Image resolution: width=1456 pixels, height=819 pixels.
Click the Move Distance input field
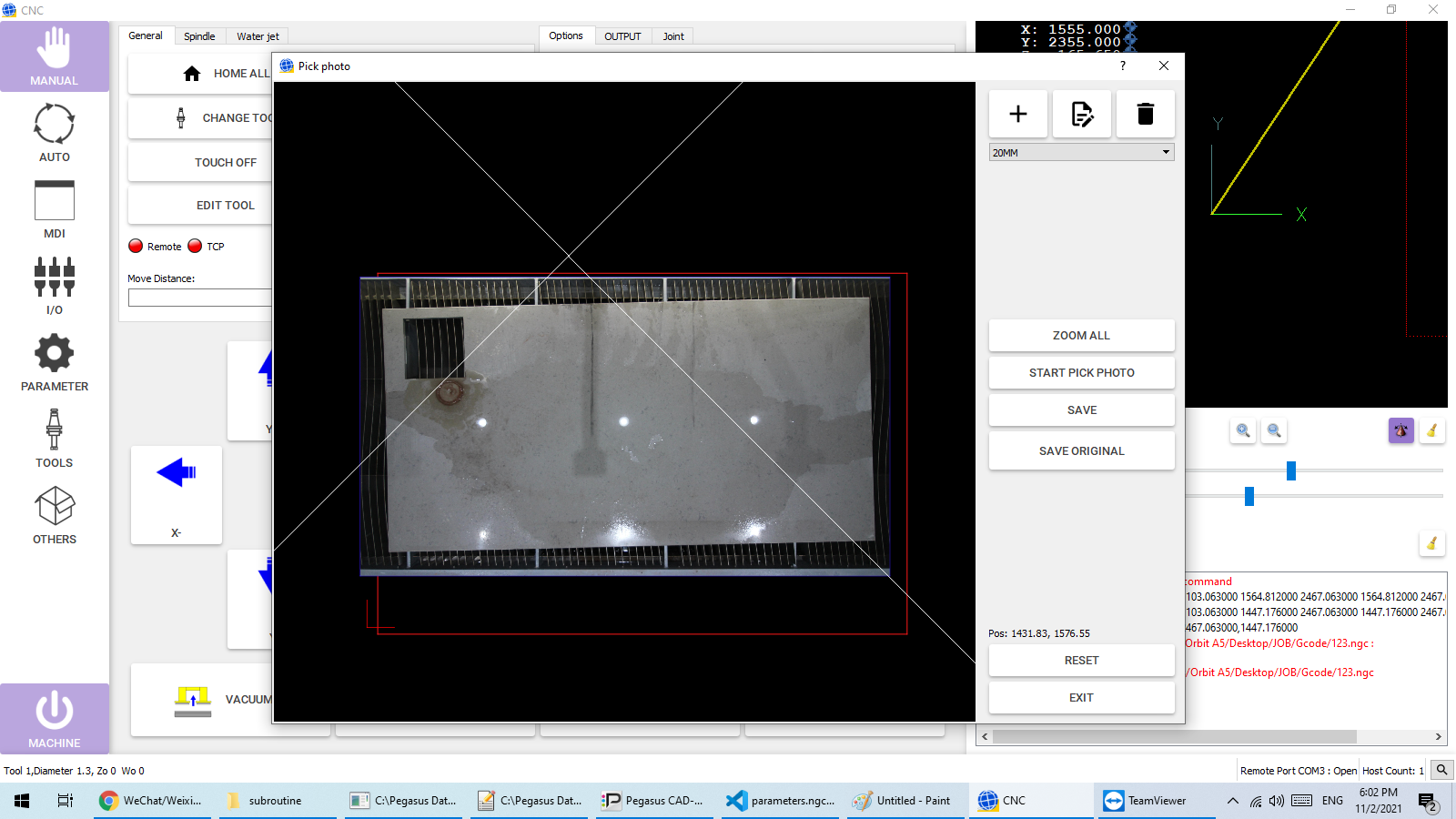[x=200, y=298]
